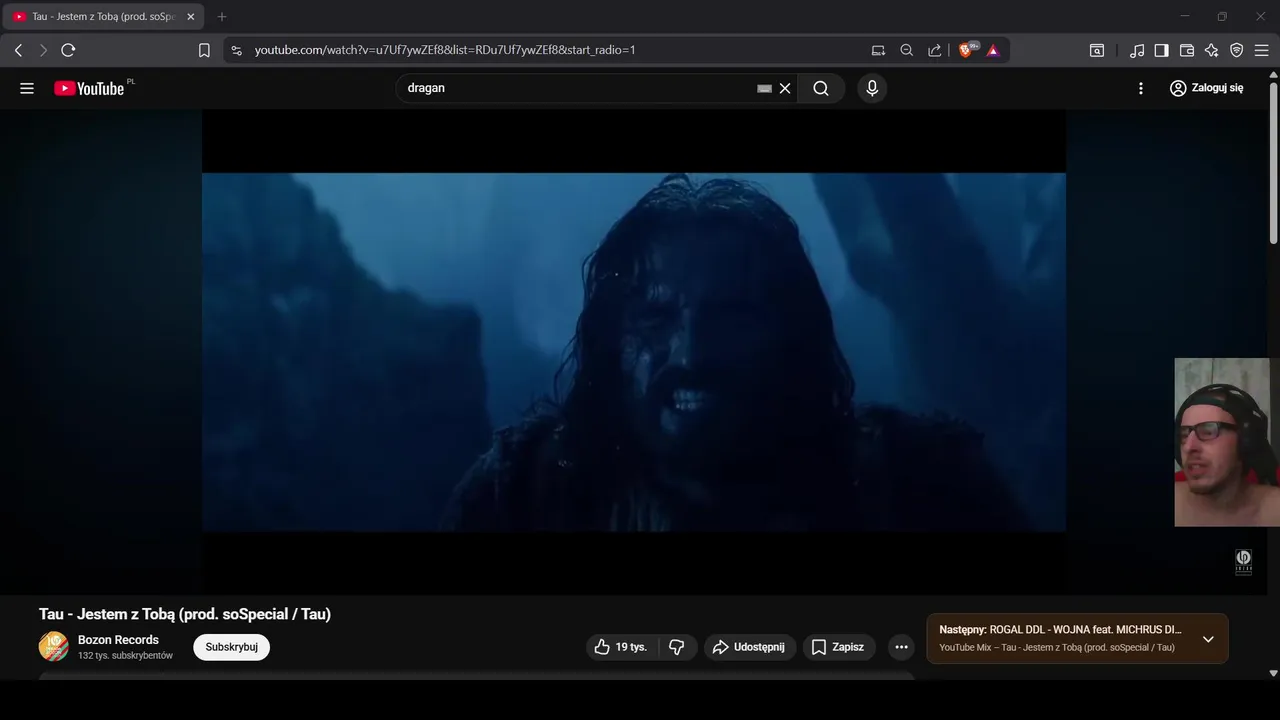The image size is (1280, 720).
Task: Save video with Zapisz button
Action: click(x=839, y=647)
